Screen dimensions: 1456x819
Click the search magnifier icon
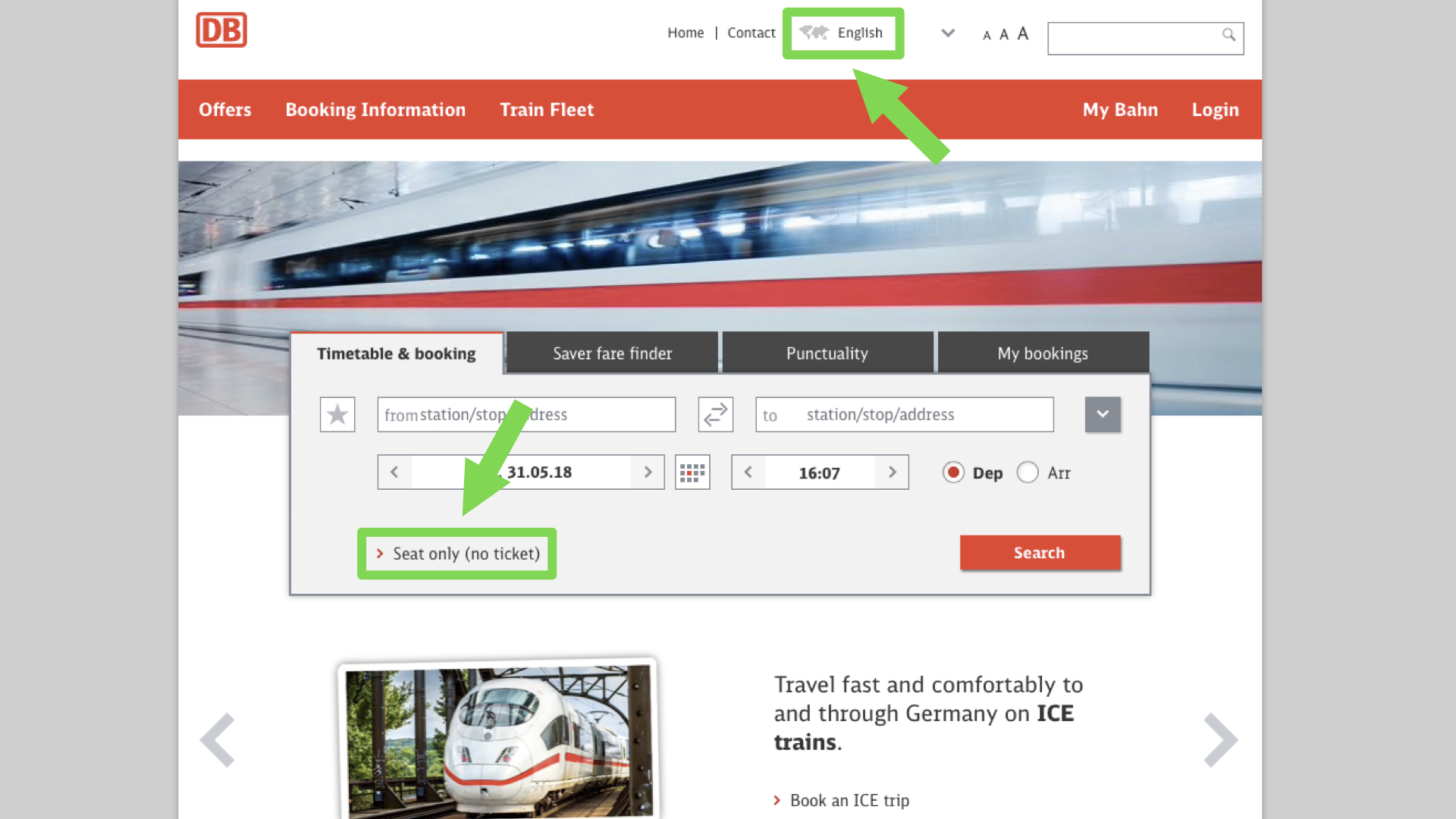[1228, 35]
